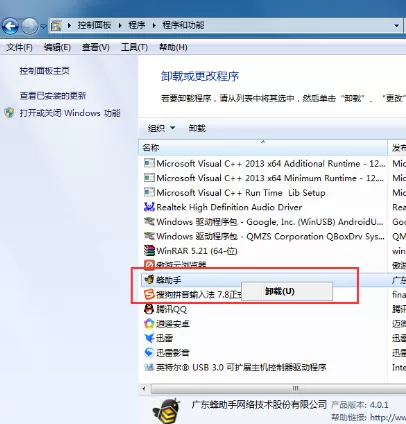Go to 控制面板主页 link
Screen dimensions: 406x424
44,71
